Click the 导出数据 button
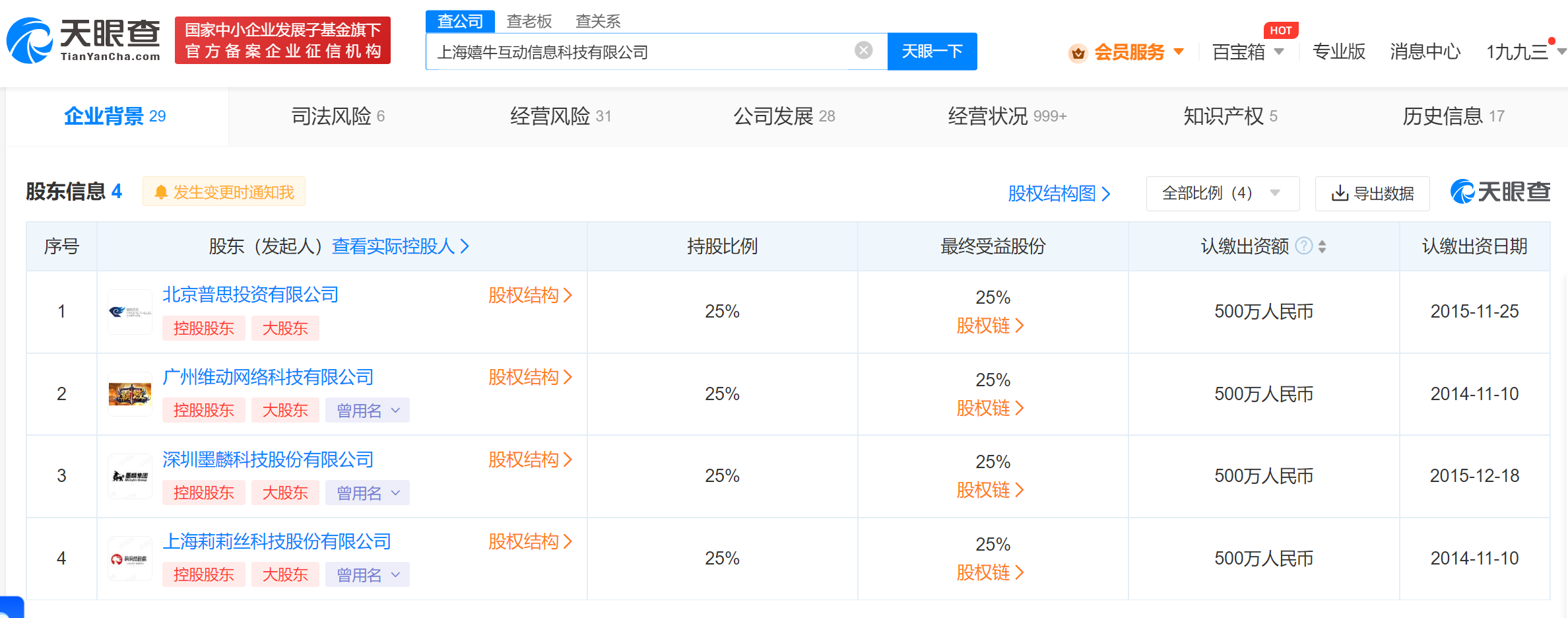This screenshot has height=618, width=1568. [x=1372, y=193]
